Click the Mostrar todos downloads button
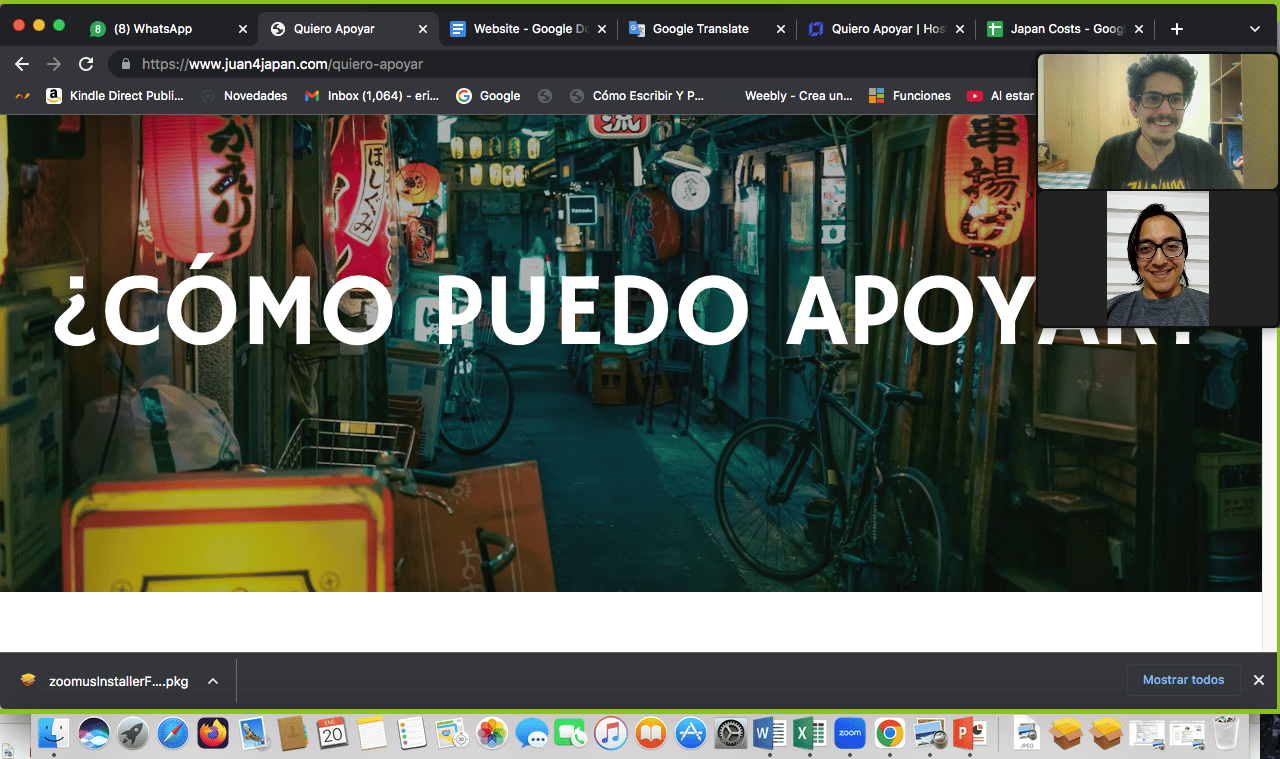 1183,680
